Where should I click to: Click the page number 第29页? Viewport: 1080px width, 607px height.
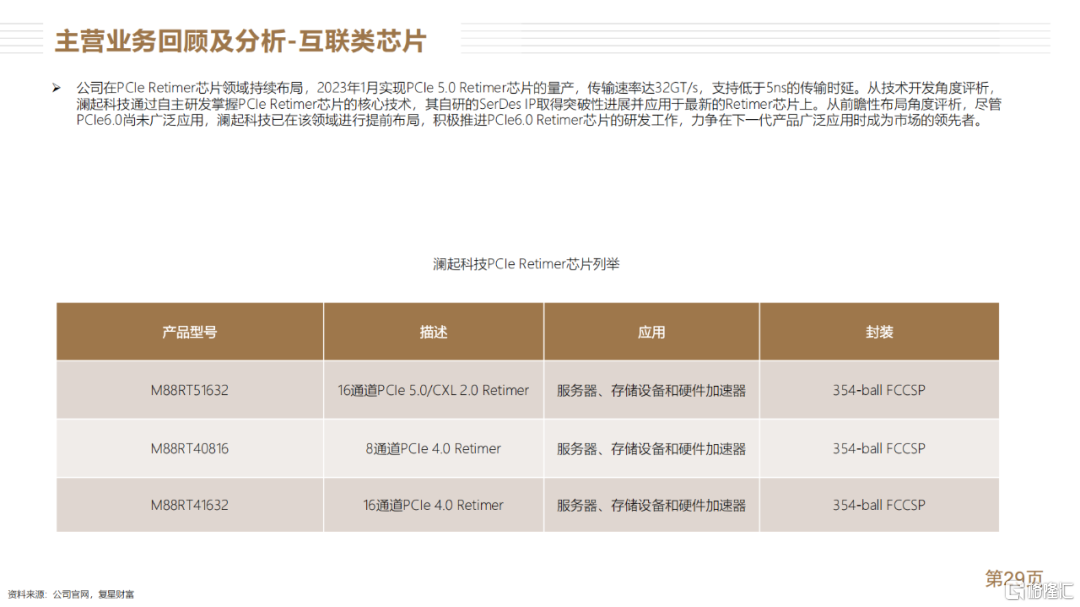[1014, 579]
